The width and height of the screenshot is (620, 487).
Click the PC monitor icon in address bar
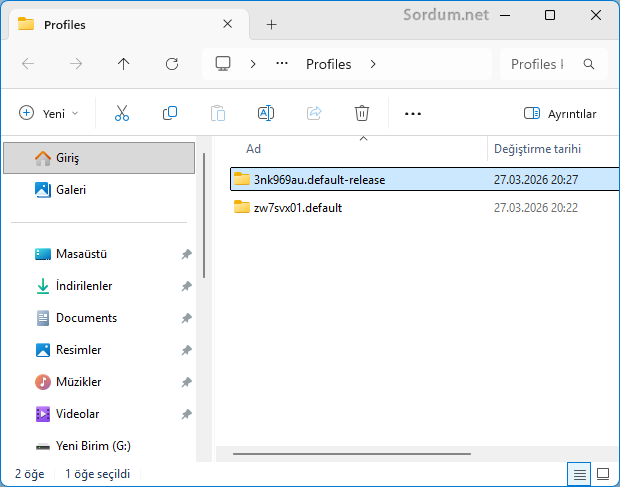click(x=223, y=64)
